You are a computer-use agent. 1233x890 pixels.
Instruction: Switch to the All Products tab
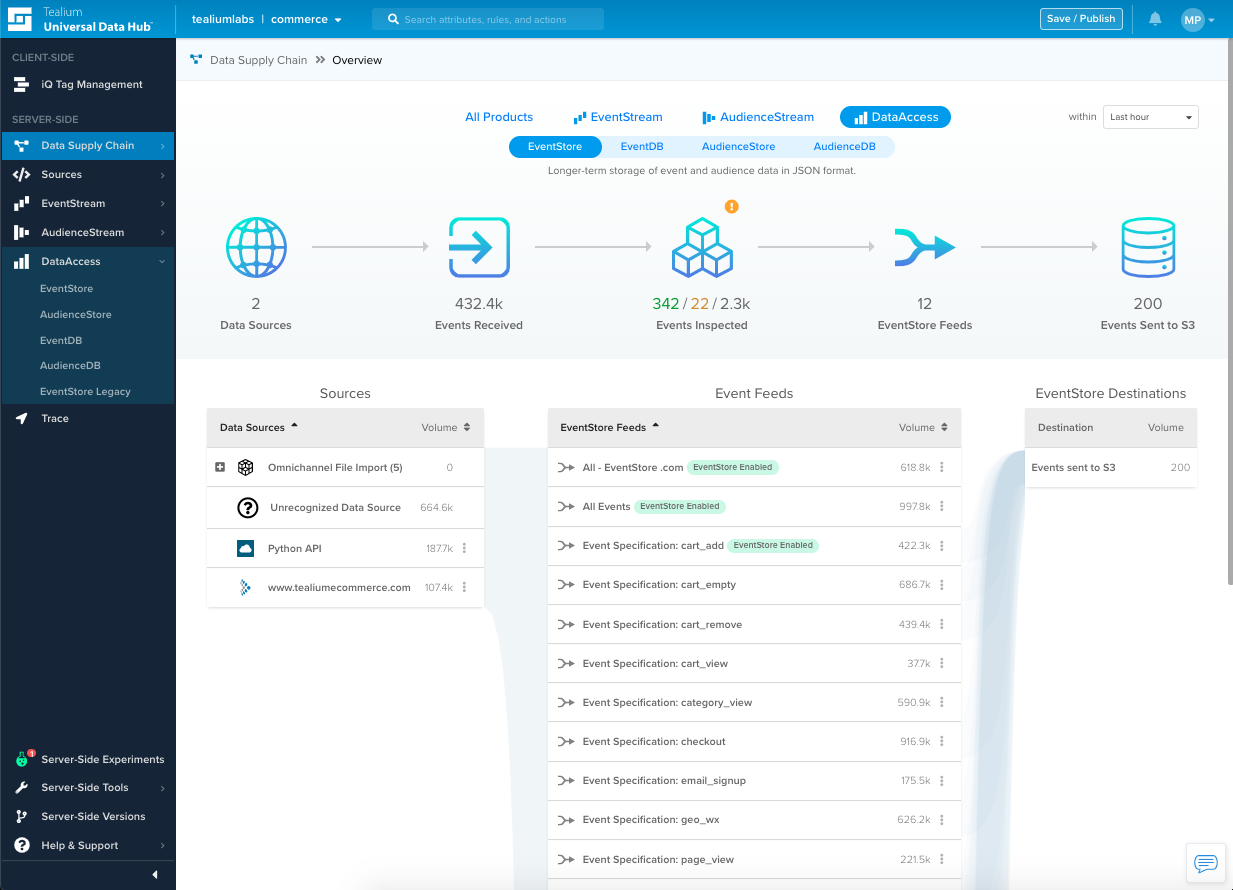[499, 117]
